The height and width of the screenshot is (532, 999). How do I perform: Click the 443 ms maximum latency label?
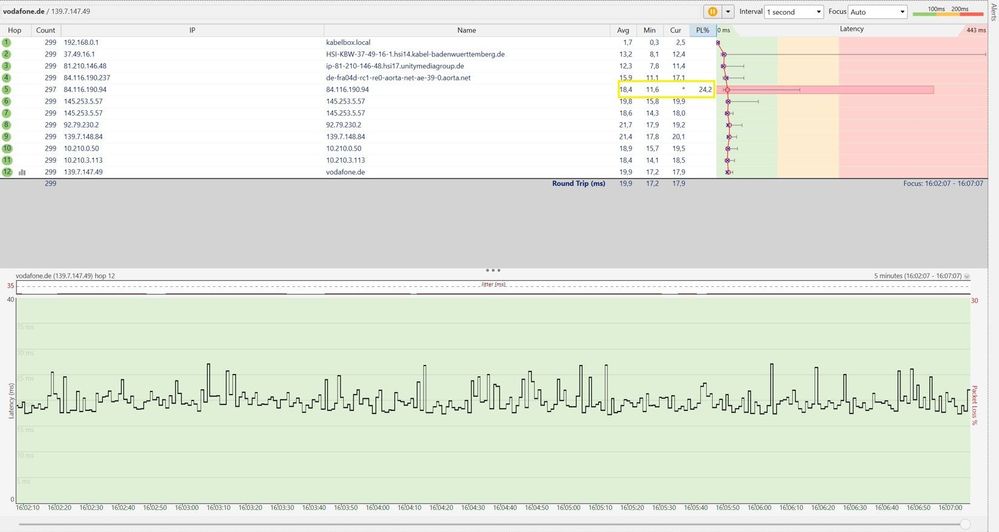pos(975,30)
